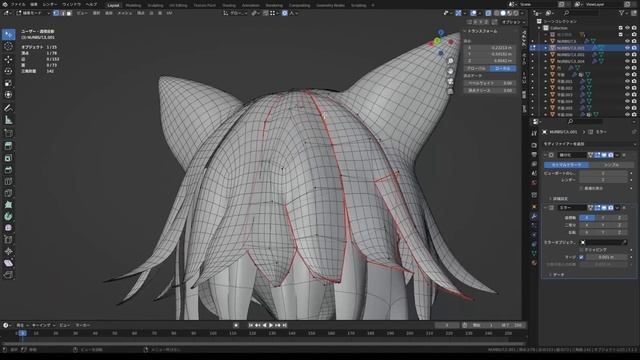Uncheck the マージ checkbox in Mirror modifier
Viewport: 640px width, 360px height.
[x=581, y=257]
